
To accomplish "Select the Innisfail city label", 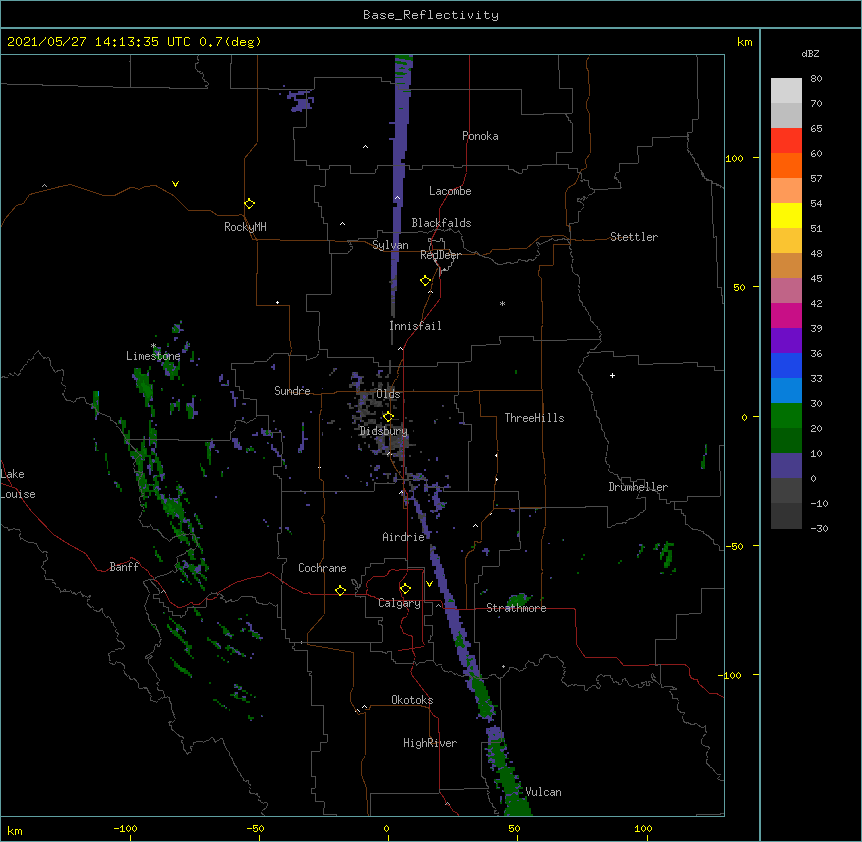I will tap(415, 326).
